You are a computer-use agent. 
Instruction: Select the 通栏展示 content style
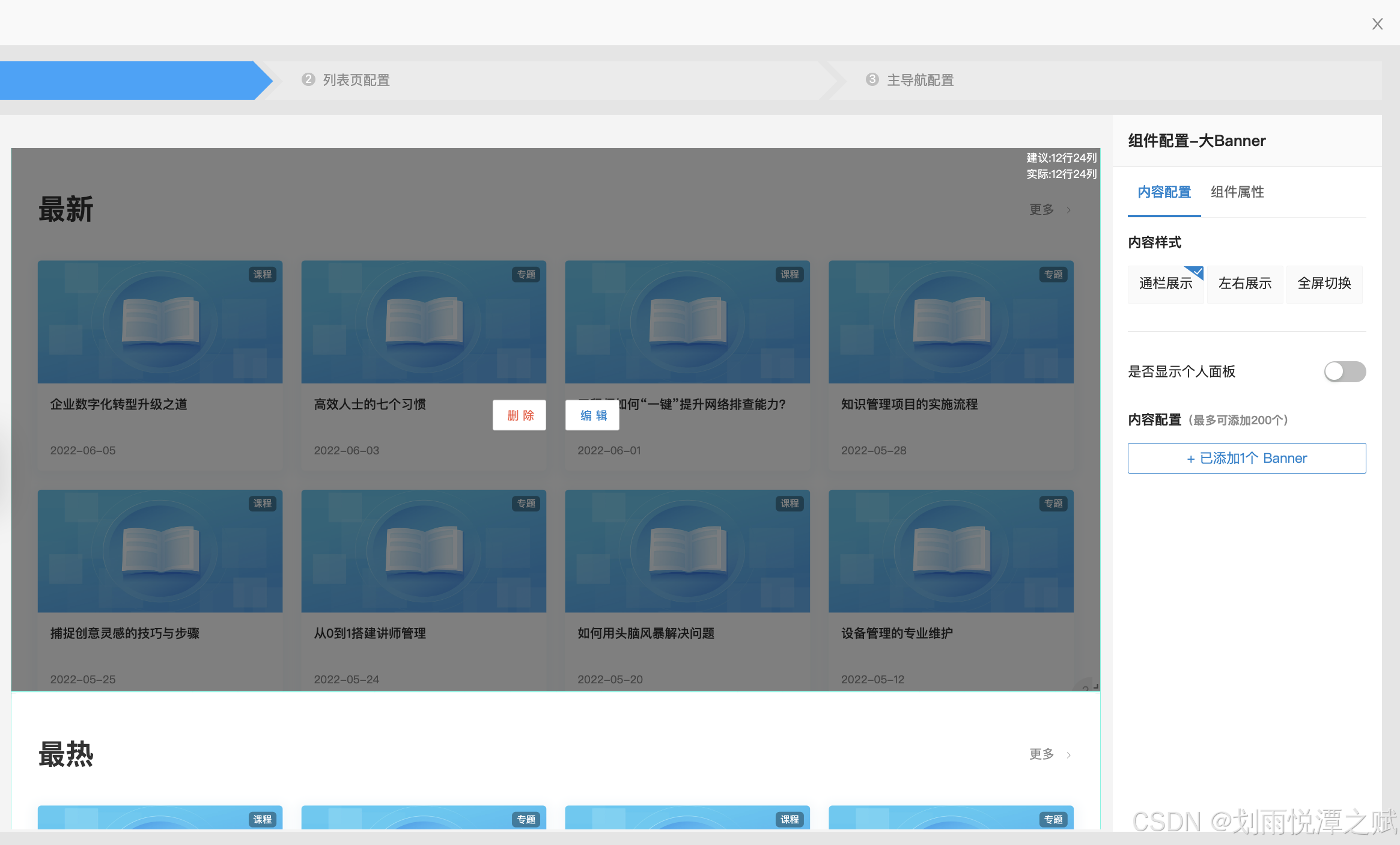[x=1165, y=284]
